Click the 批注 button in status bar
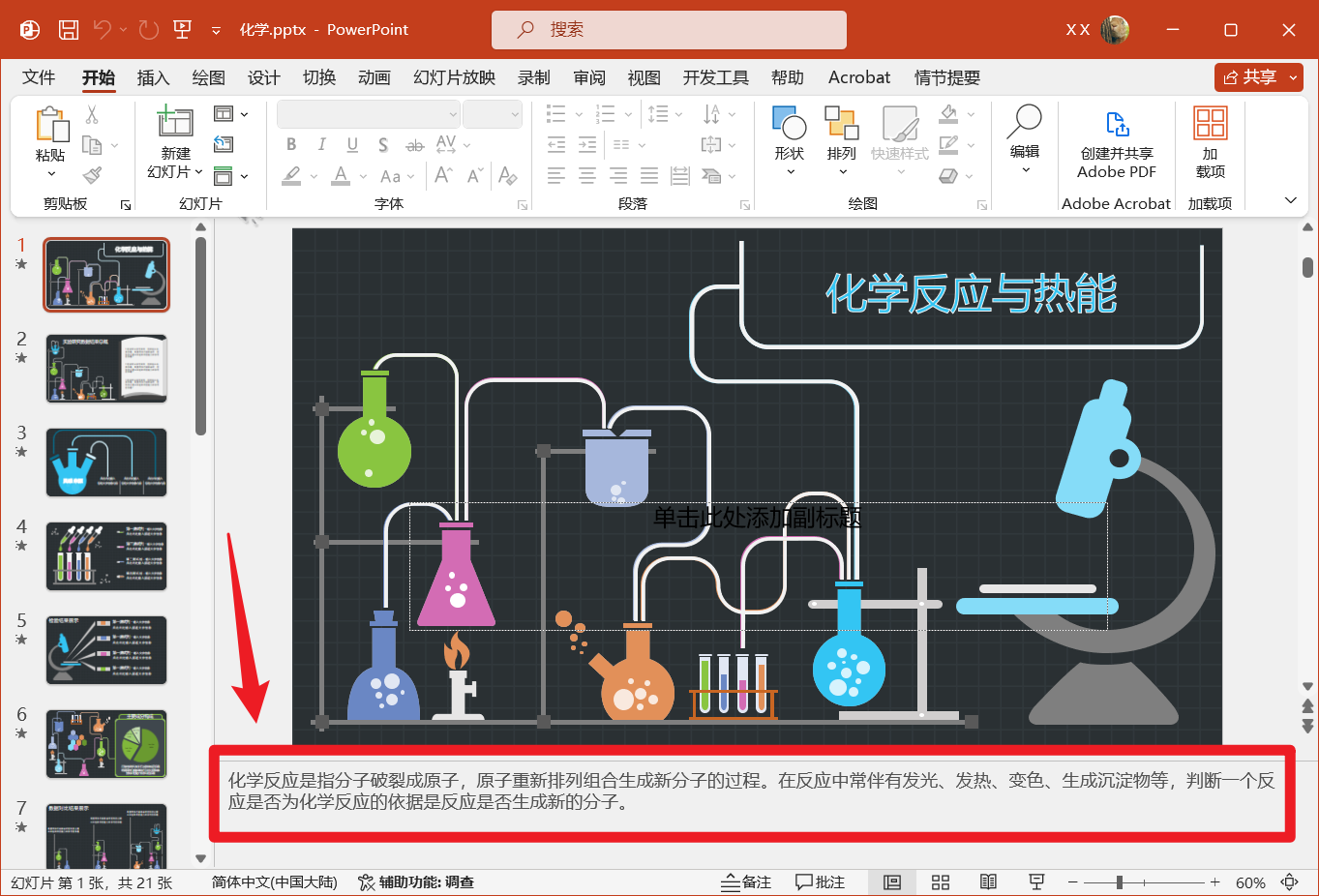1319x896 pixels. pyautogui.click(x=821, y=881)
